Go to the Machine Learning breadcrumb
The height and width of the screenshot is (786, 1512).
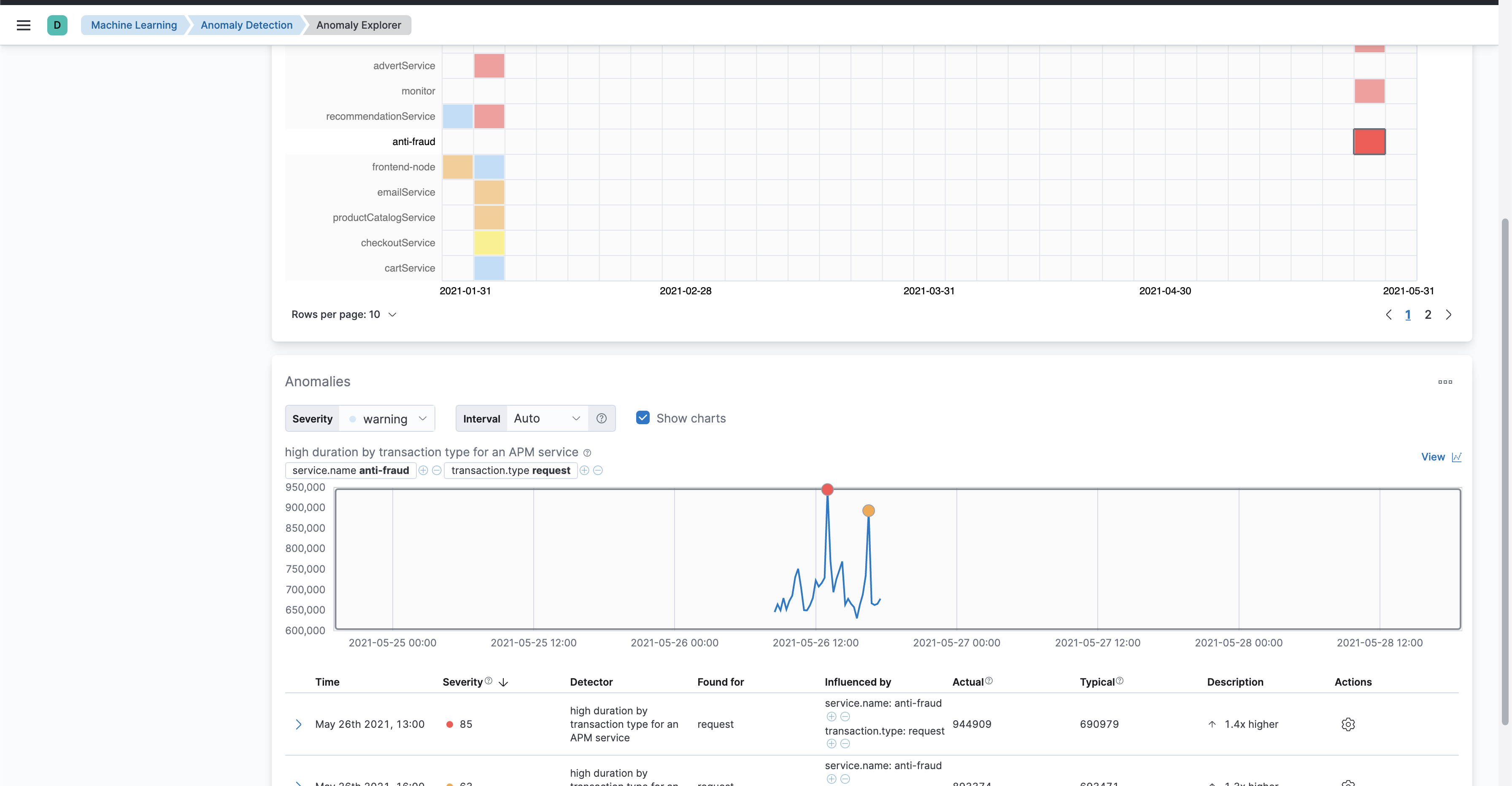134,25
